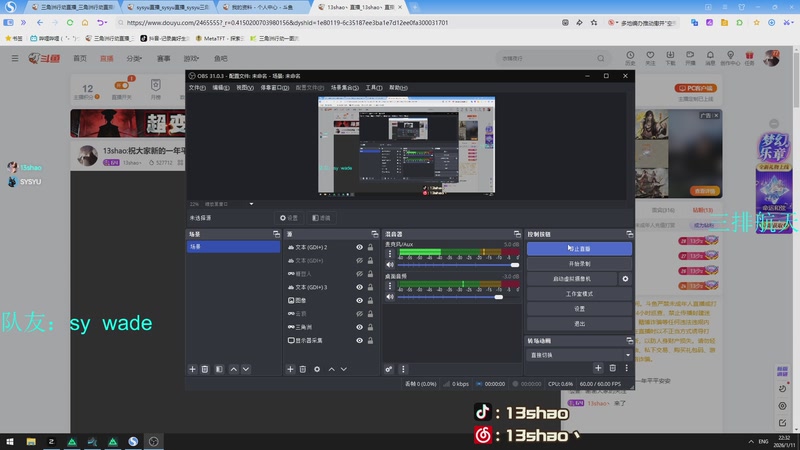Viewport: 800px width, 450px height.
Task: Open OBS 场景集合 menu
Action: 344,88
